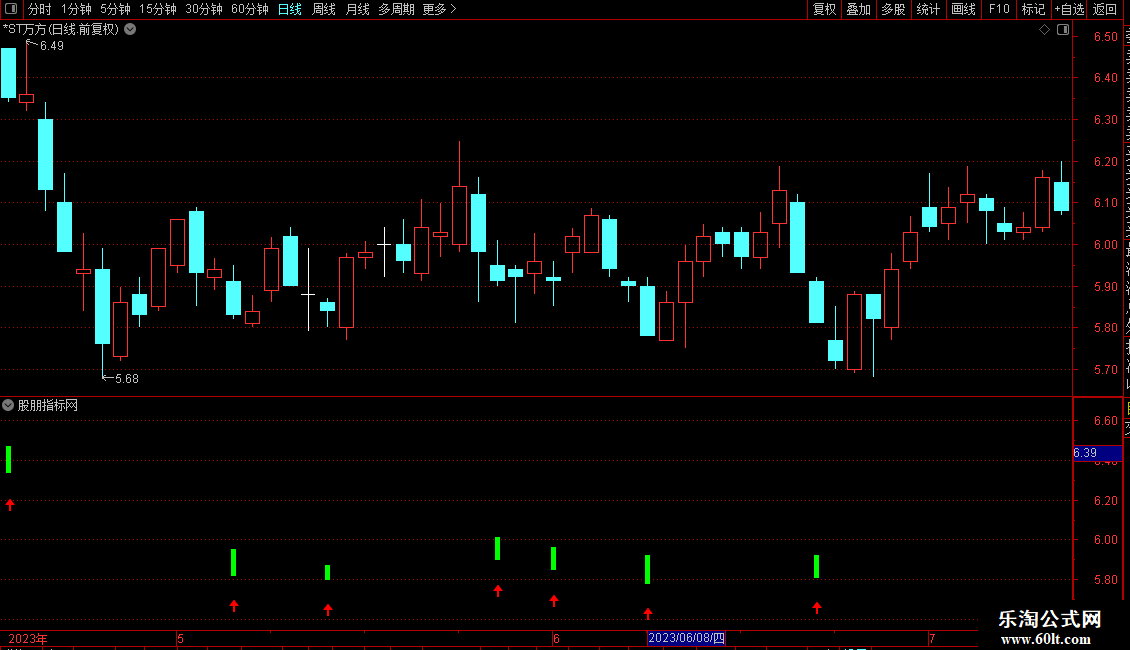1130x650 pixels.
Task: Click the first green signal bar in indicator
Action: pyautogui.click(x=9, y=460)
